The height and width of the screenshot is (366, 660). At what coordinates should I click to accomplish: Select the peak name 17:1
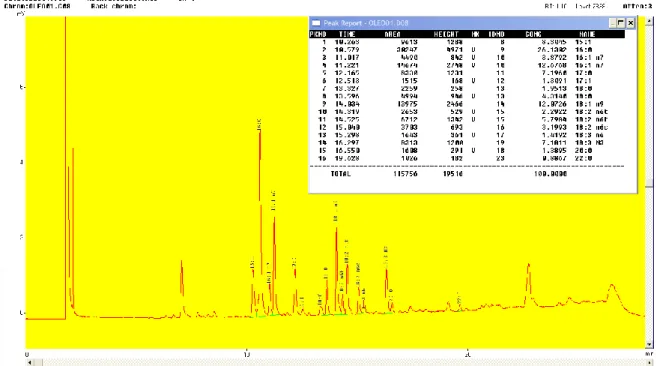[583, 81]
